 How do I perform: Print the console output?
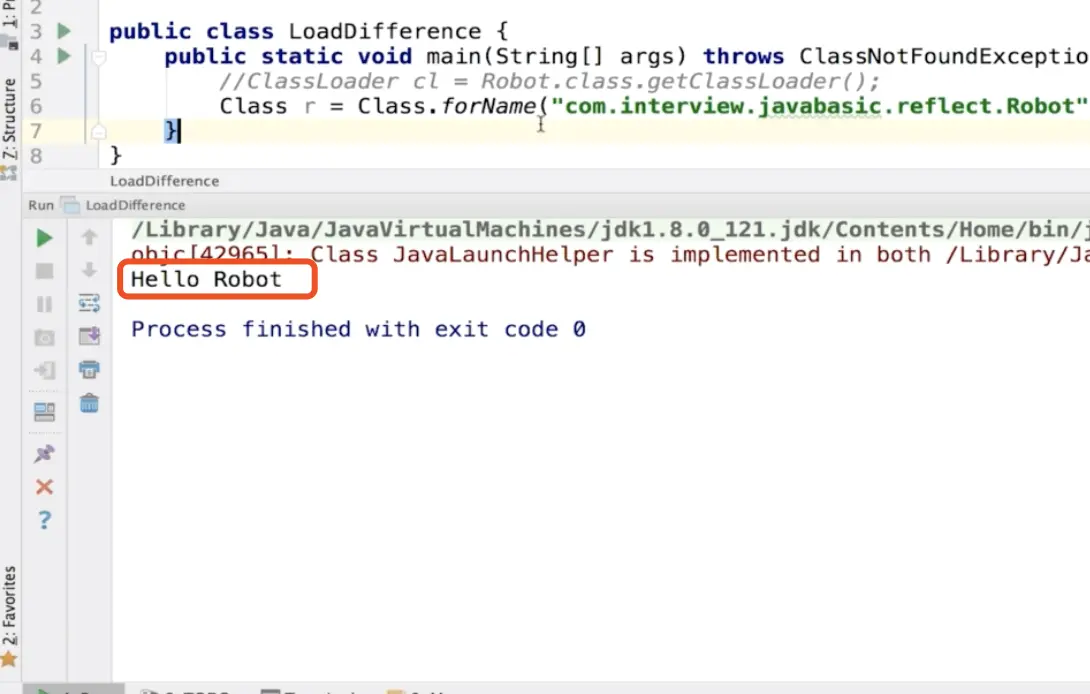click(x=89, y=369)
